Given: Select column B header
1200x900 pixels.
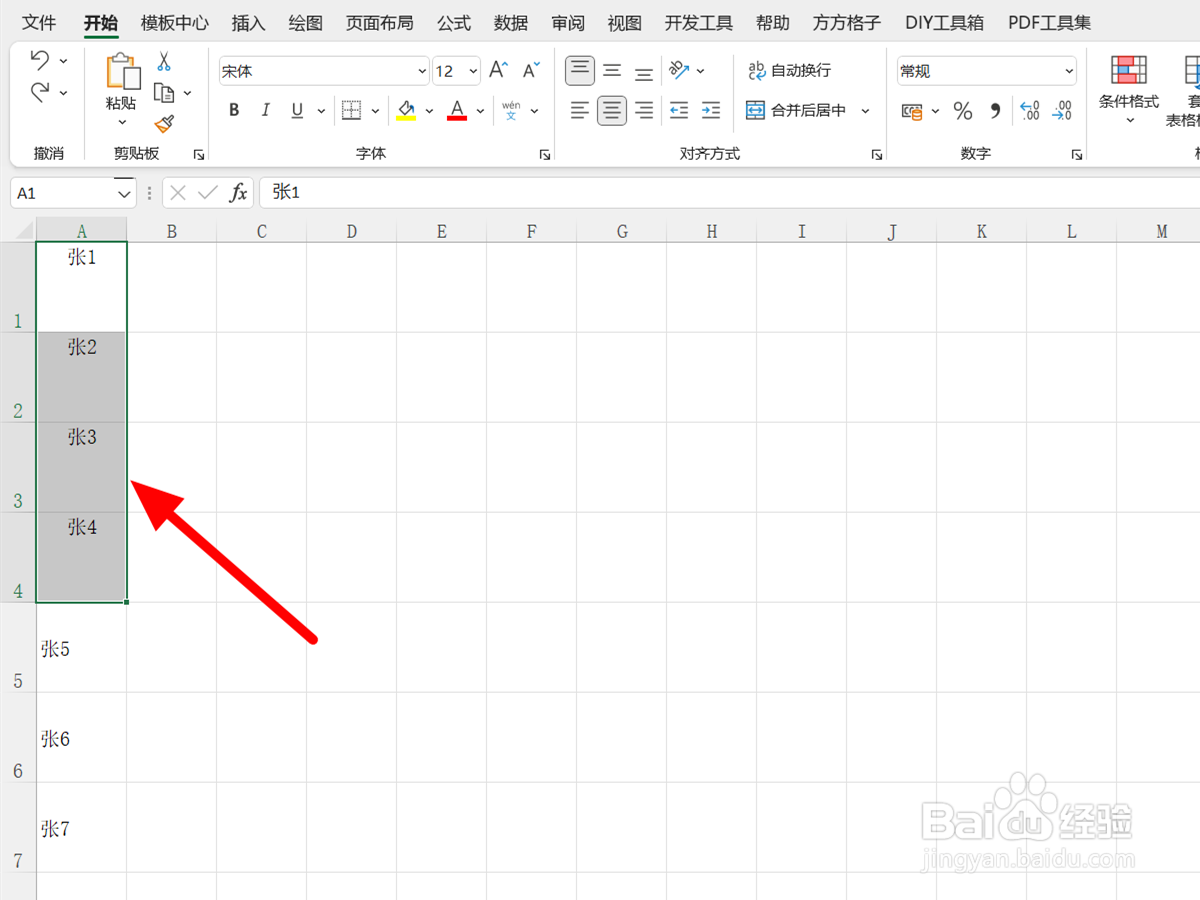Looking at the screenshot, I should tap(172, 231).
